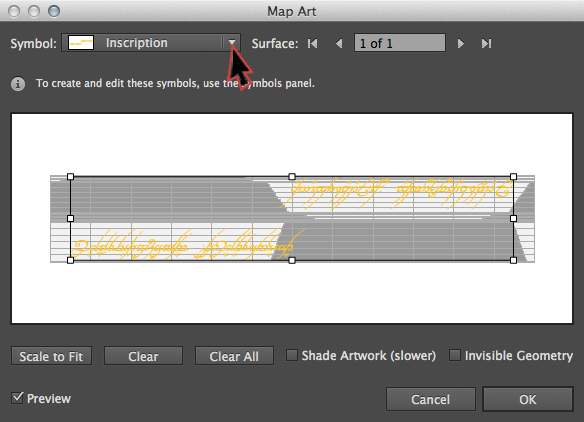Uncheck the Preview checkbox
Image resolution: width=584 pixels, height=422 pixels.
17,398
